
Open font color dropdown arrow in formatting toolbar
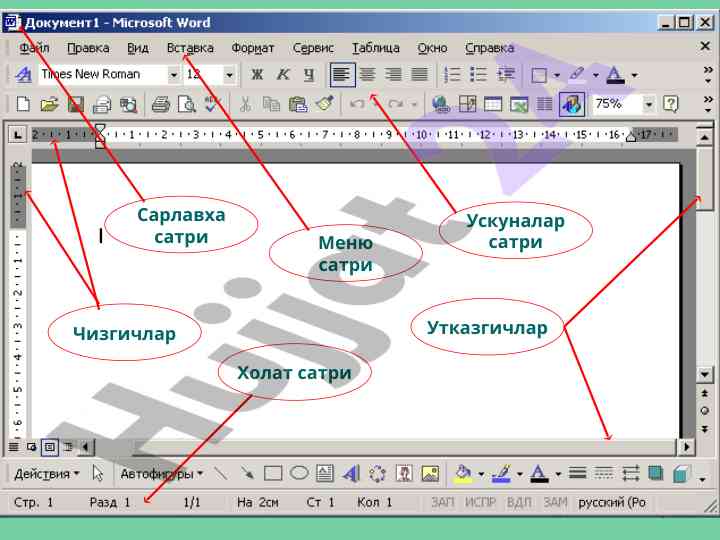(634, 75)
